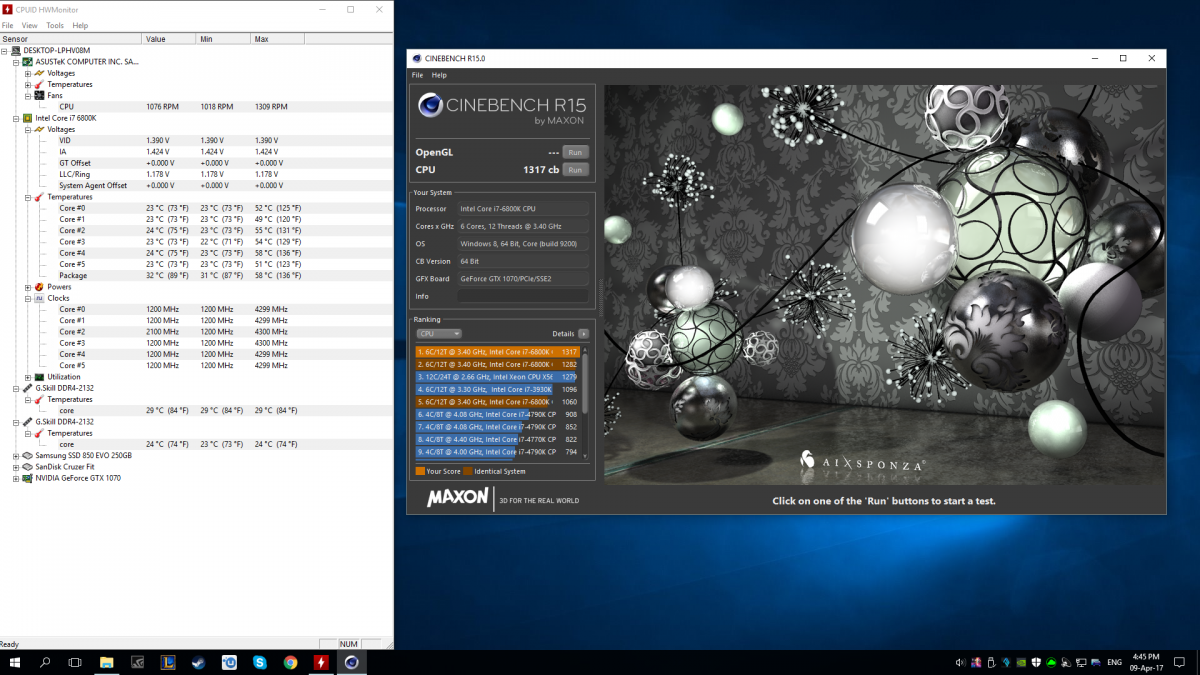Viewport: 1200px width, 675px height.
Task: Collapse the Intel Core i7 6800K node
Action: pyautogui.click(x=16, y=118)
